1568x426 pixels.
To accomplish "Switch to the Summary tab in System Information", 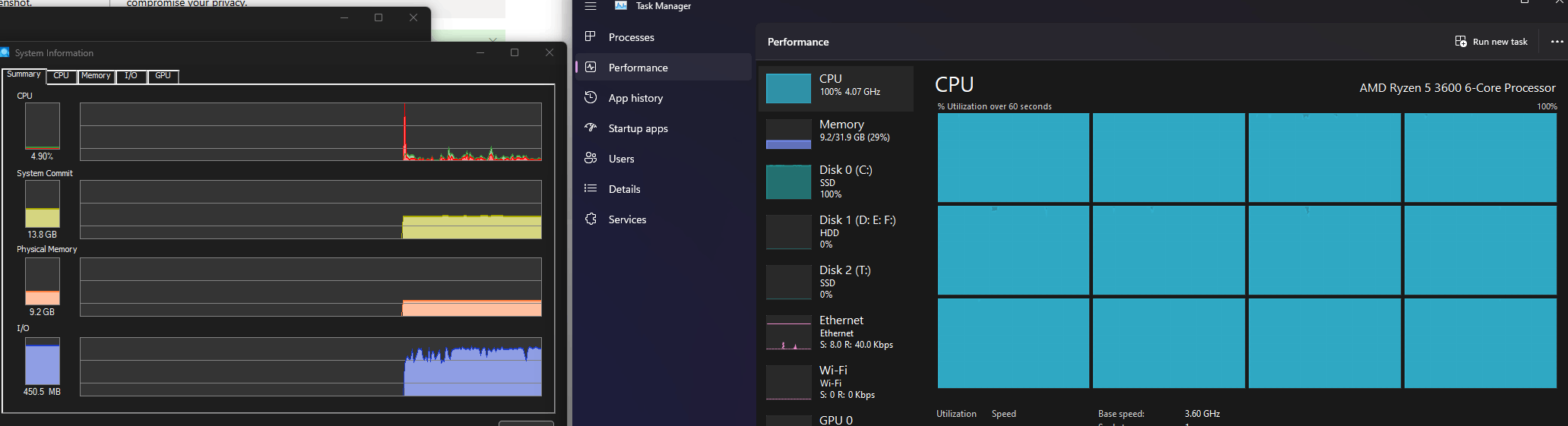I will click(x=24, y=74).
